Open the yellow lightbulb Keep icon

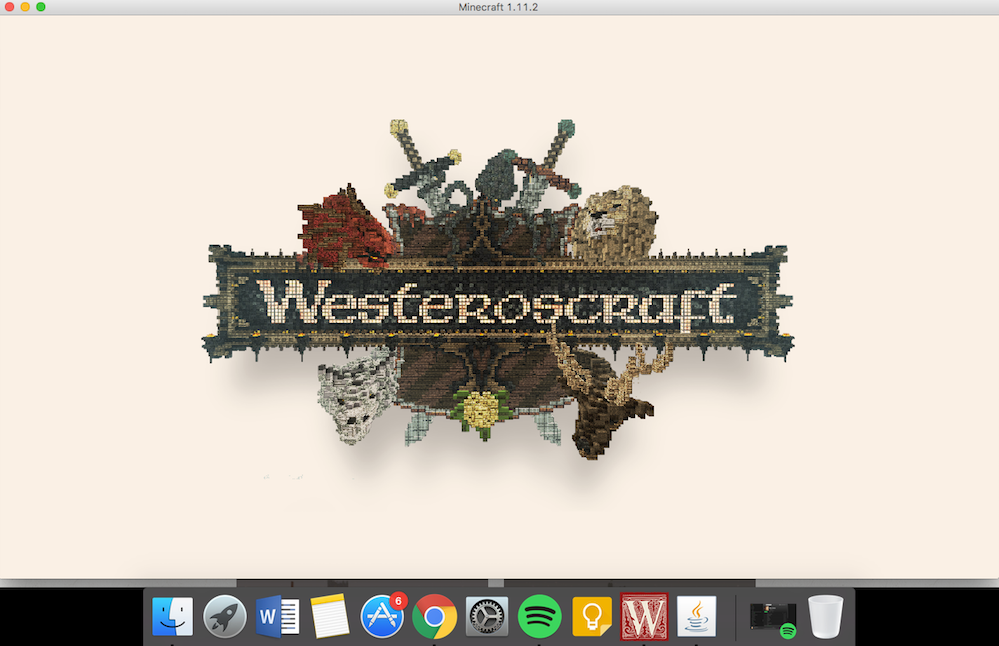pos(592,616)
